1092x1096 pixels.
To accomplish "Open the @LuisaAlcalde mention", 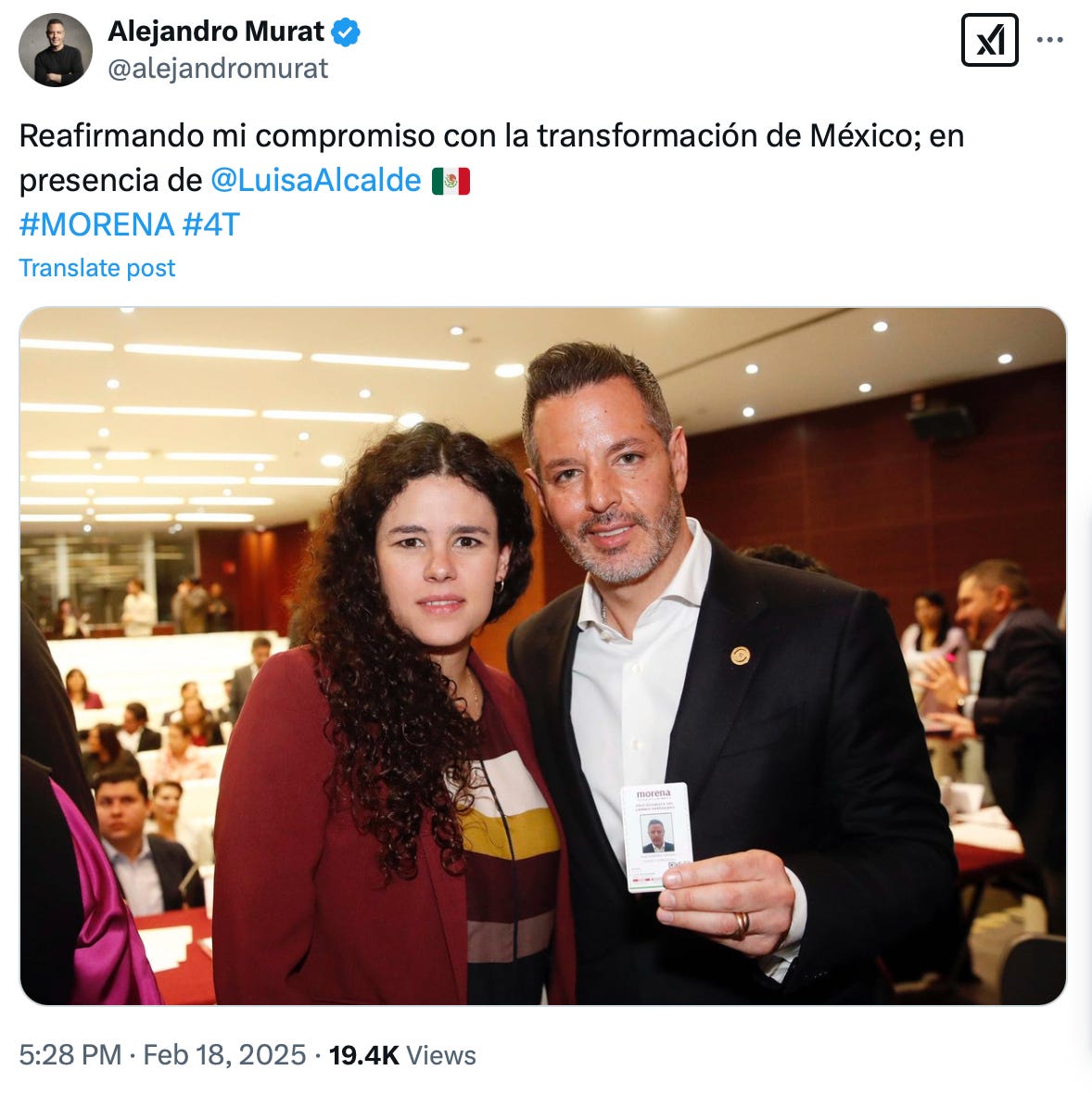I will coord(316,180).
